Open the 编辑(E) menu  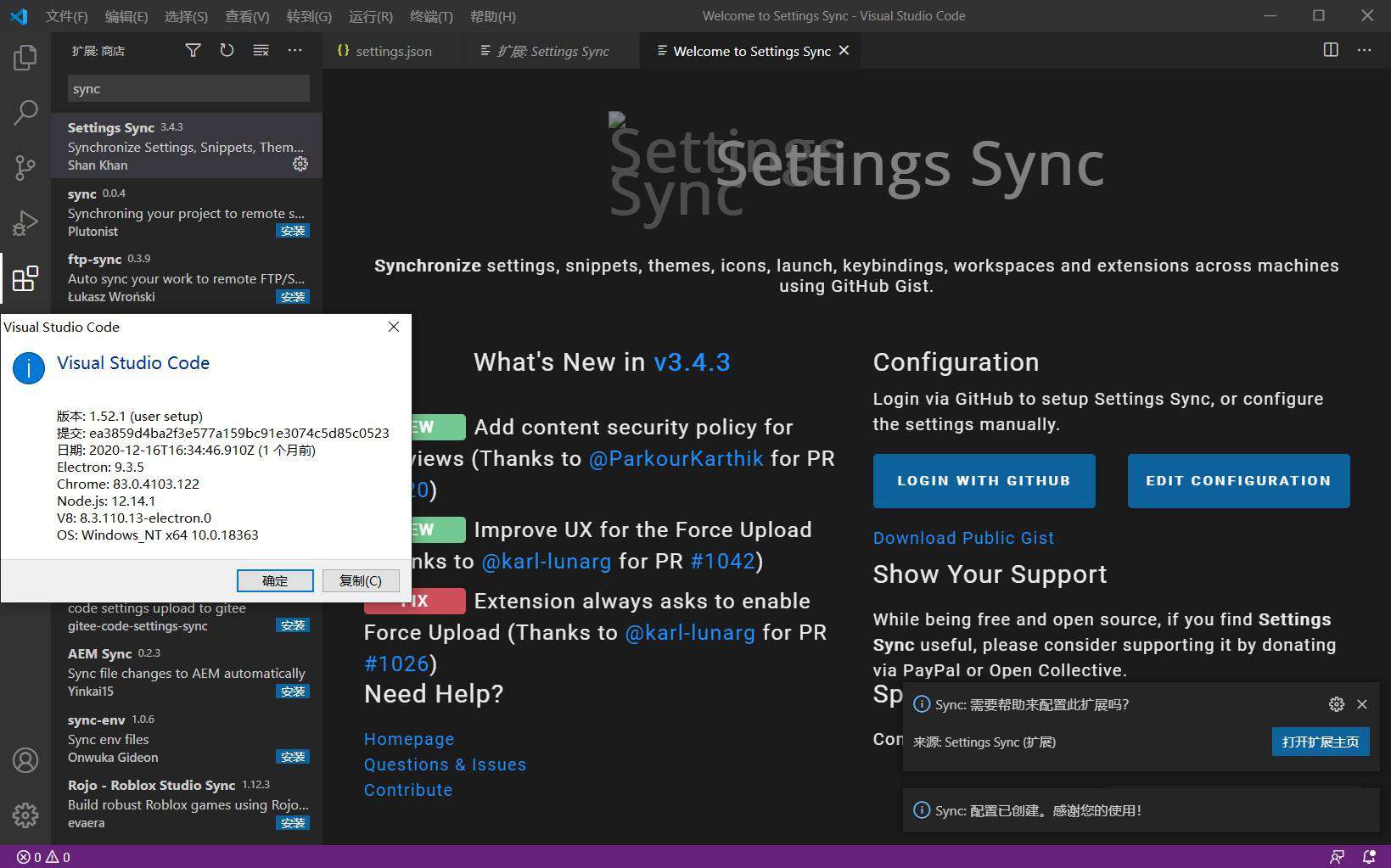pyautogui.click(x=126, y=16)
